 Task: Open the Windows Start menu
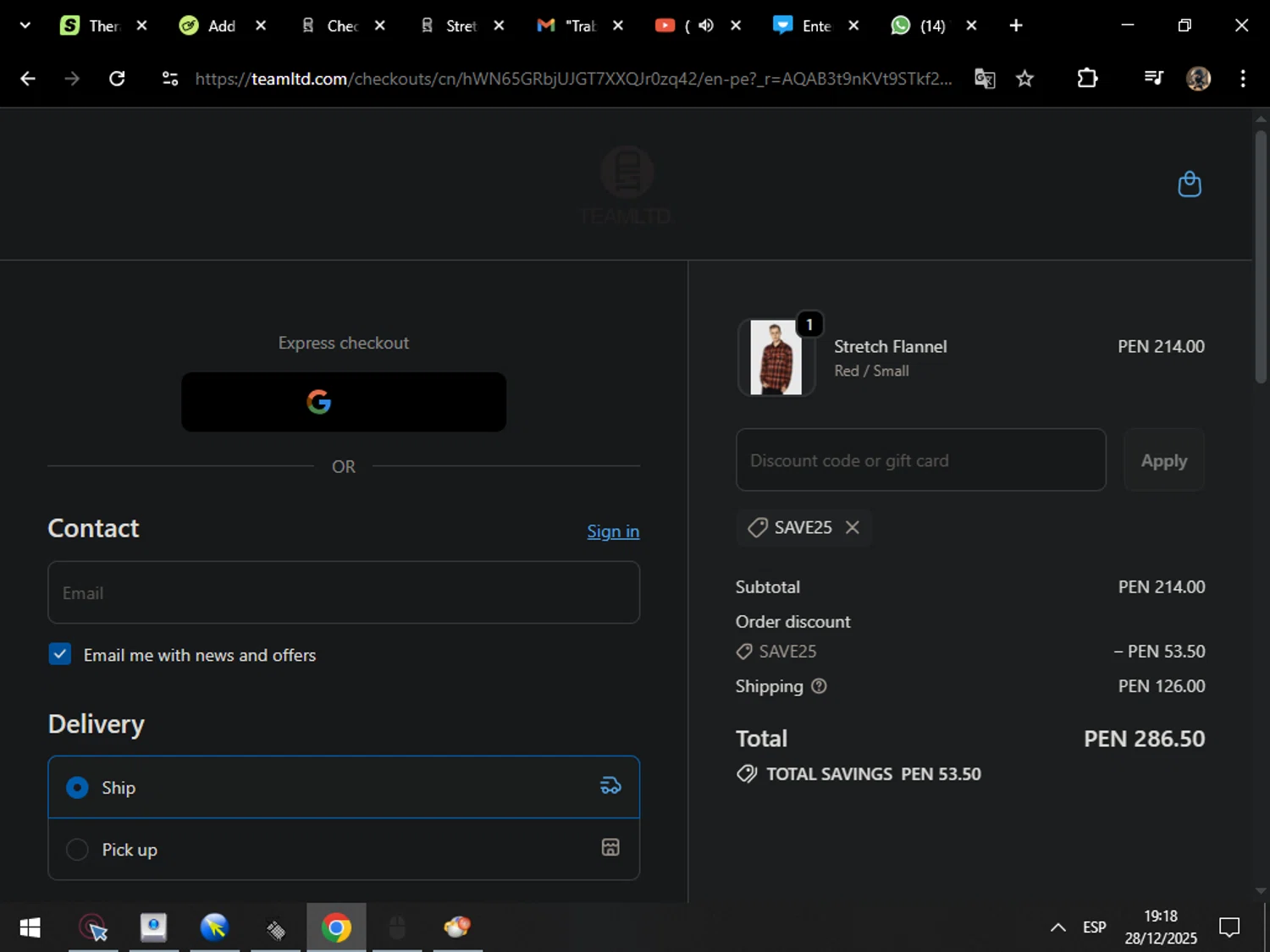coord(30,928)
